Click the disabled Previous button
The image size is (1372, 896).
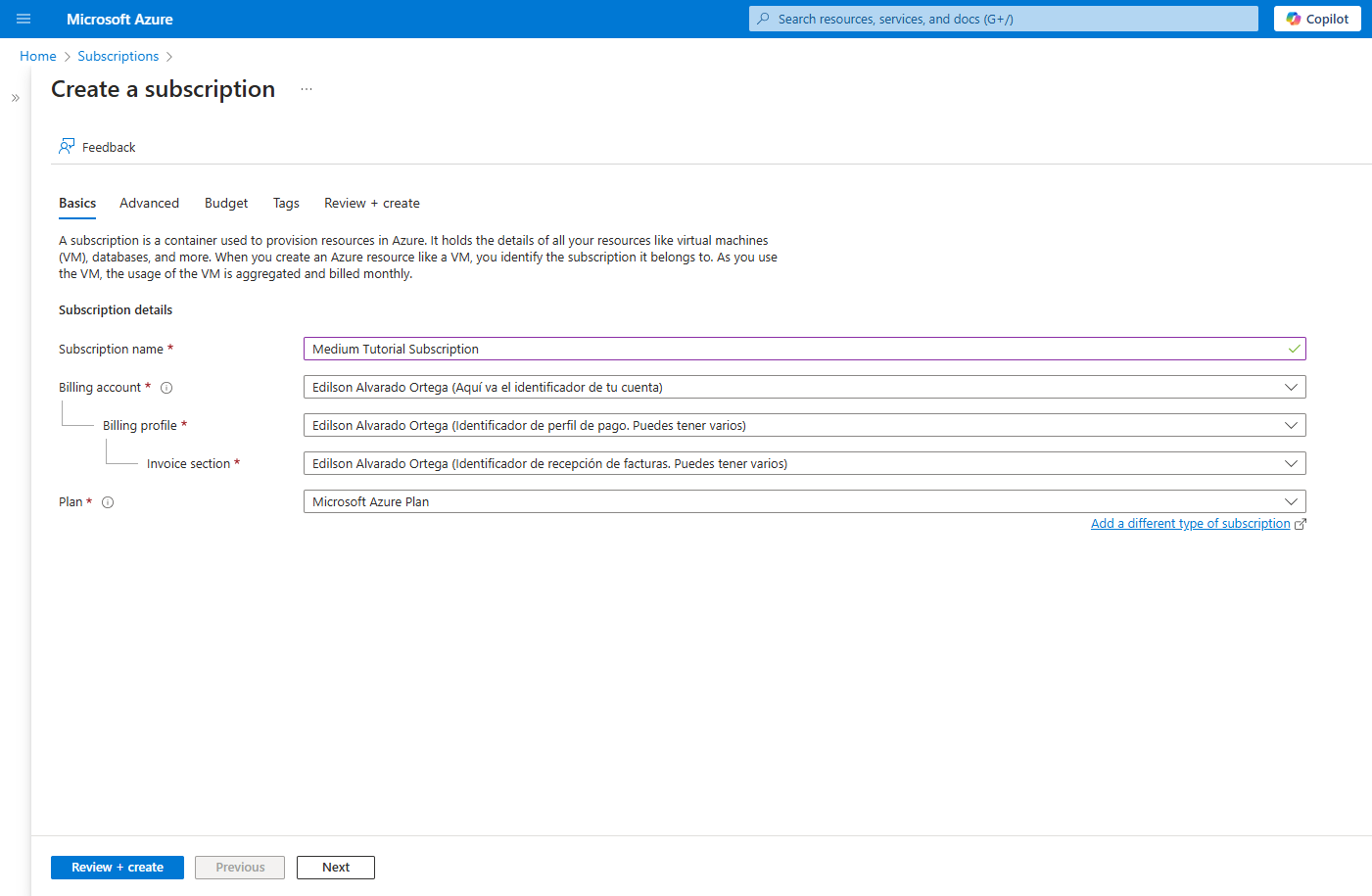coord(240,868)
